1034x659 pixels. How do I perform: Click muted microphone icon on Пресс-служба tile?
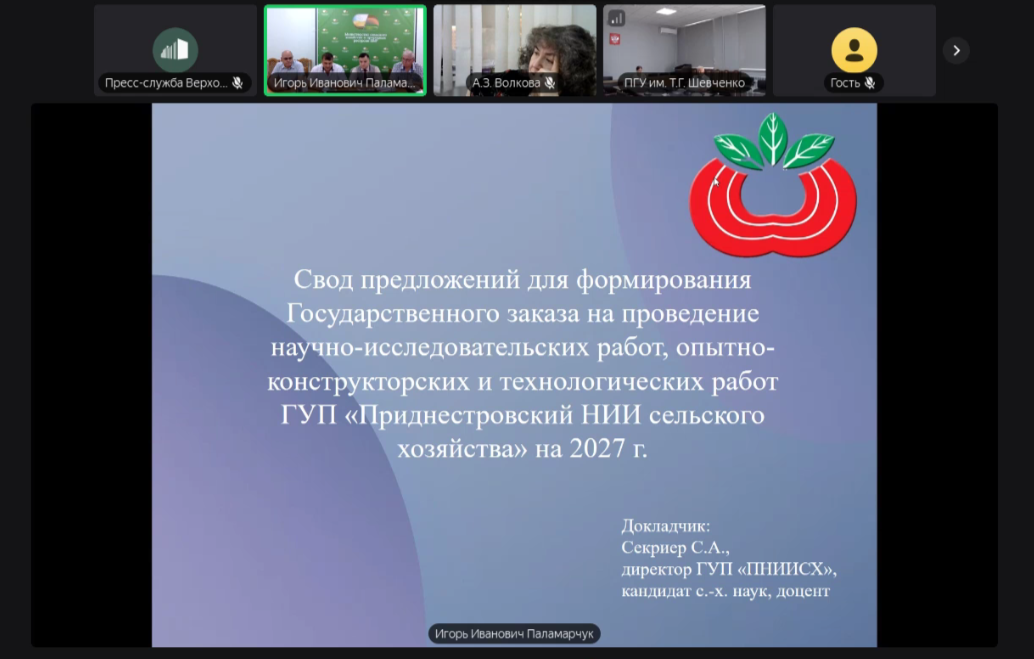point(237,83)
